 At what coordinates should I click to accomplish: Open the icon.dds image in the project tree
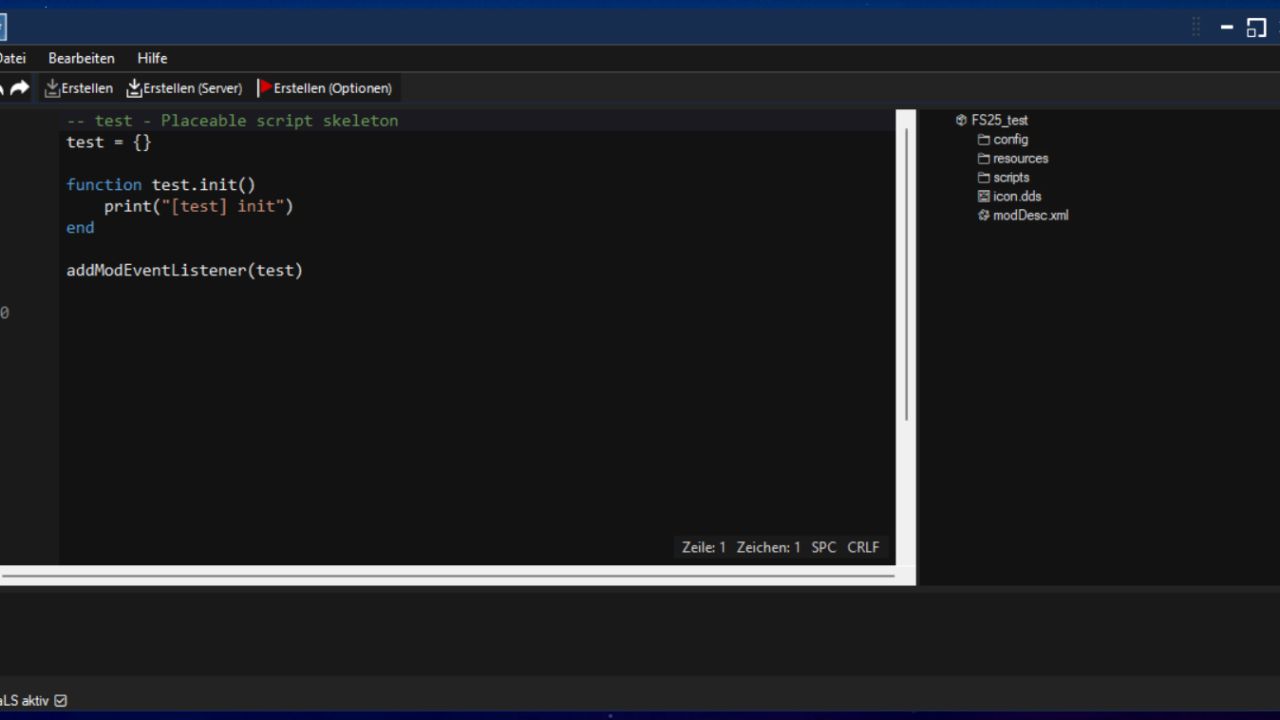[984, 196]
